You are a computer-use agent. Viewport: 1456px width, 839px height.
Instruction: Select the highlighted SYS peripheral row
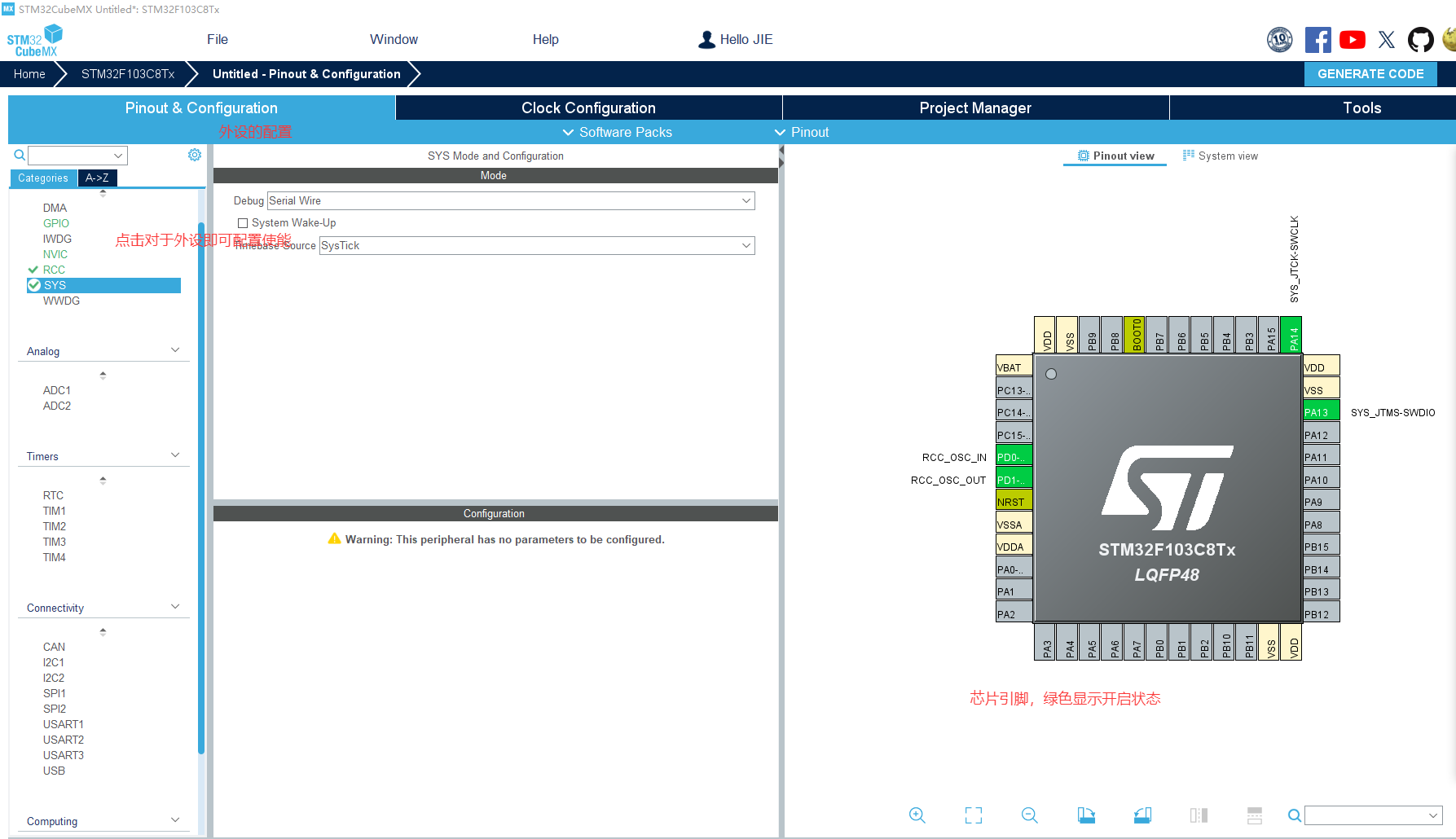(103, 285)
